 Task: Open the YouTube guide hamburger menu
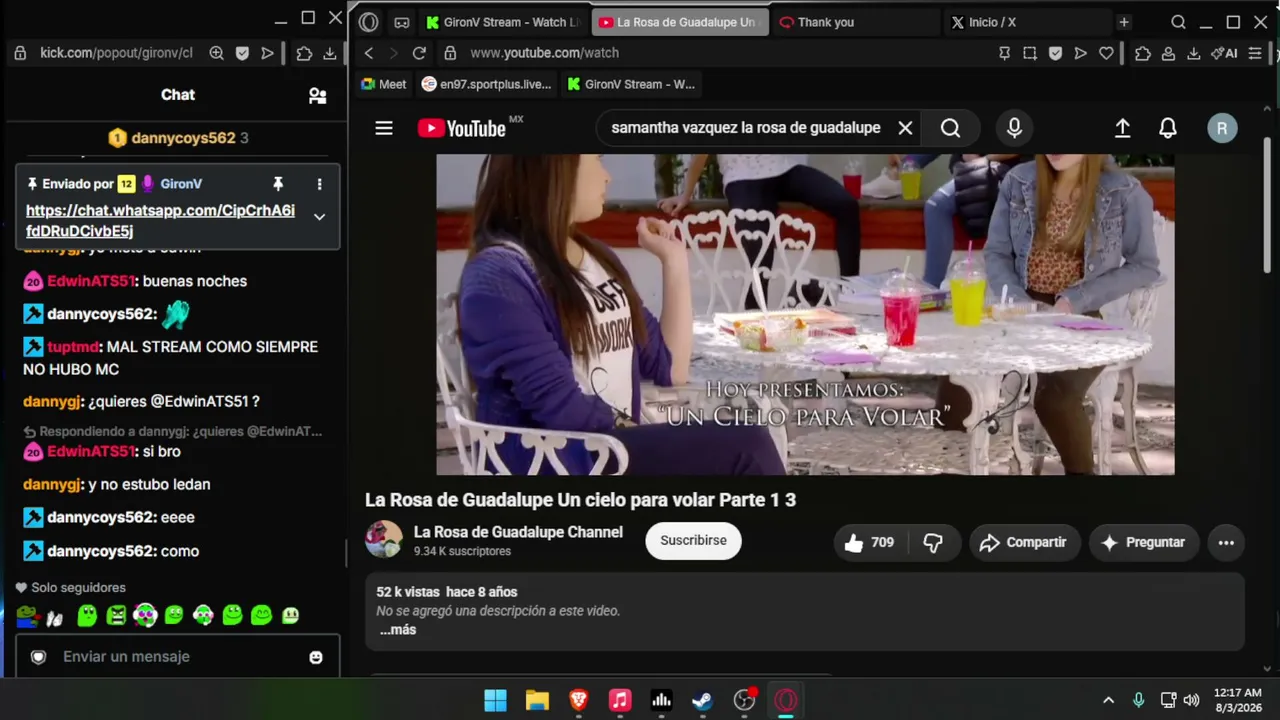point(384,128)
